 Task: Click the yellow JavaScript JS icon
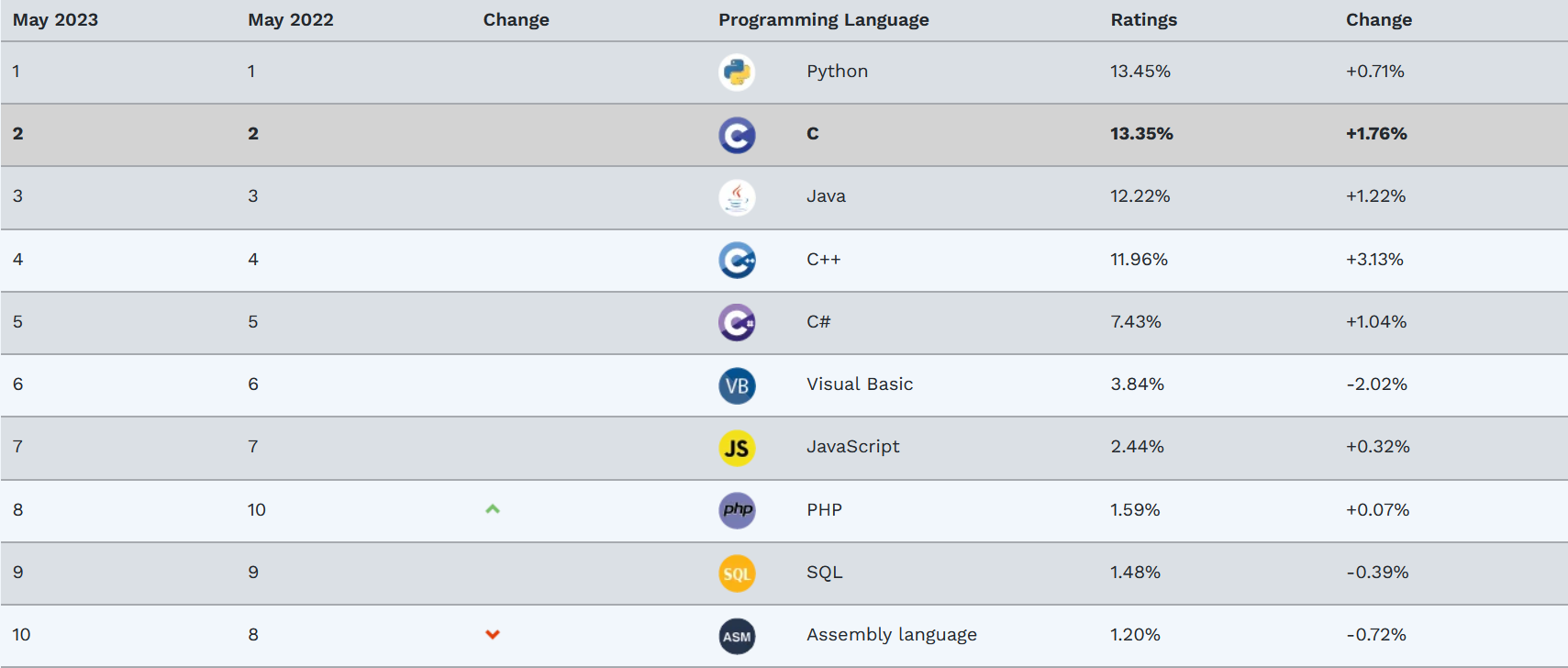tap(737, 448)
